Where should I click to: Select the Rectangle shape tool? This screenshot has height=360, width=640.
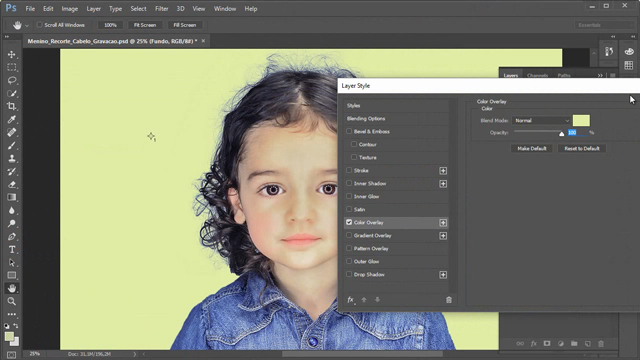pos(11,276)
